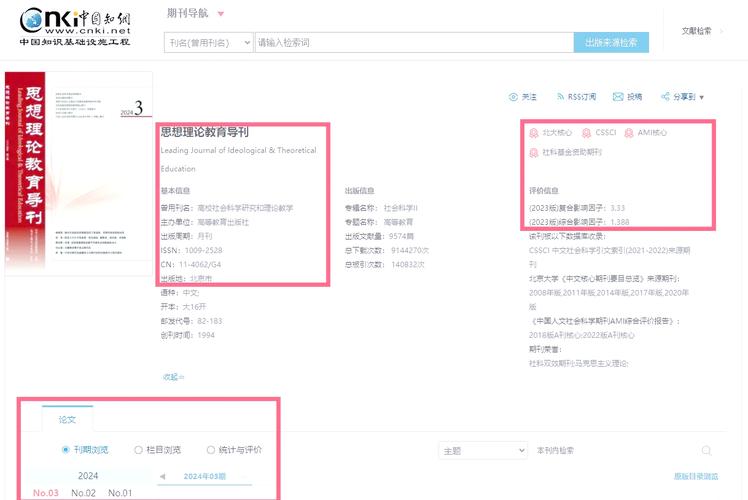The width and height of the screenshot is (748, 500).
Task: Click the 分享到 share icon
Action: 665,97
